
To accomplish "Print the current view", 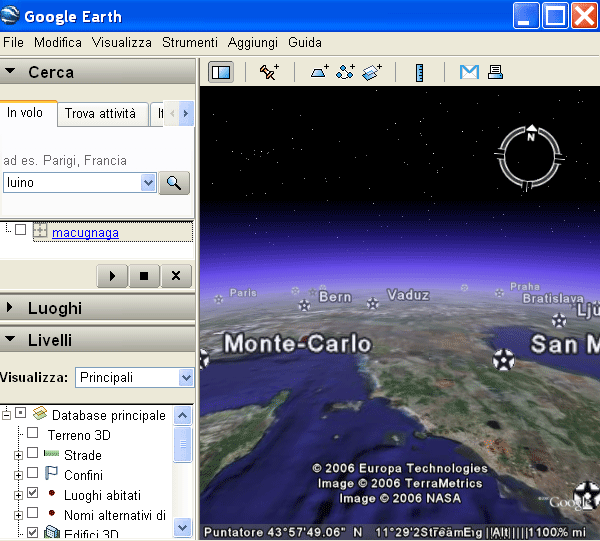I will tap(495, 72).
